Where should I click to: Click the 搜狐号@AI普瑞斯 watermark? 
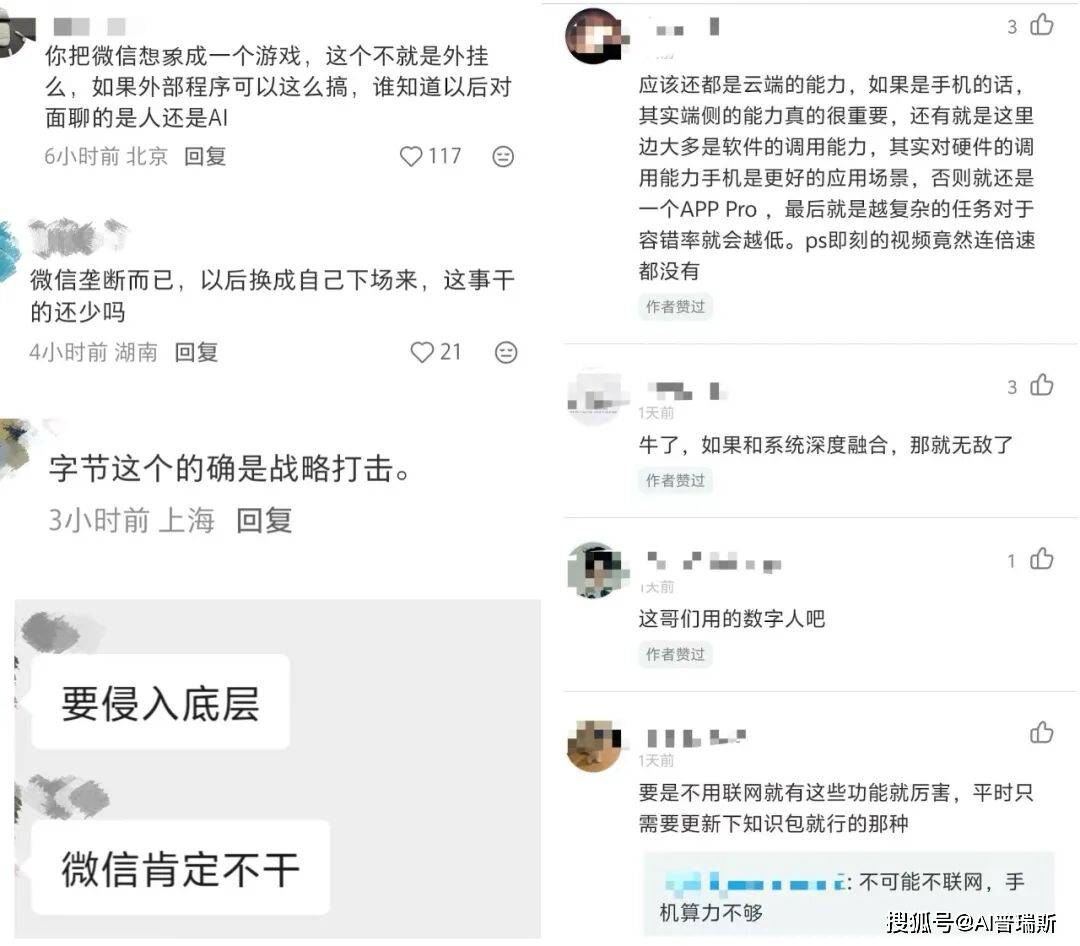[971, 923]
